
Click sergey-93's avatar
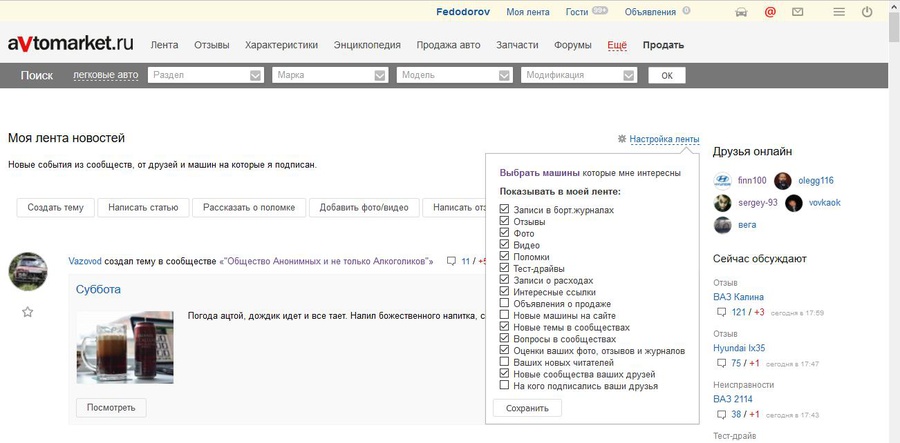tap(723, 203)
